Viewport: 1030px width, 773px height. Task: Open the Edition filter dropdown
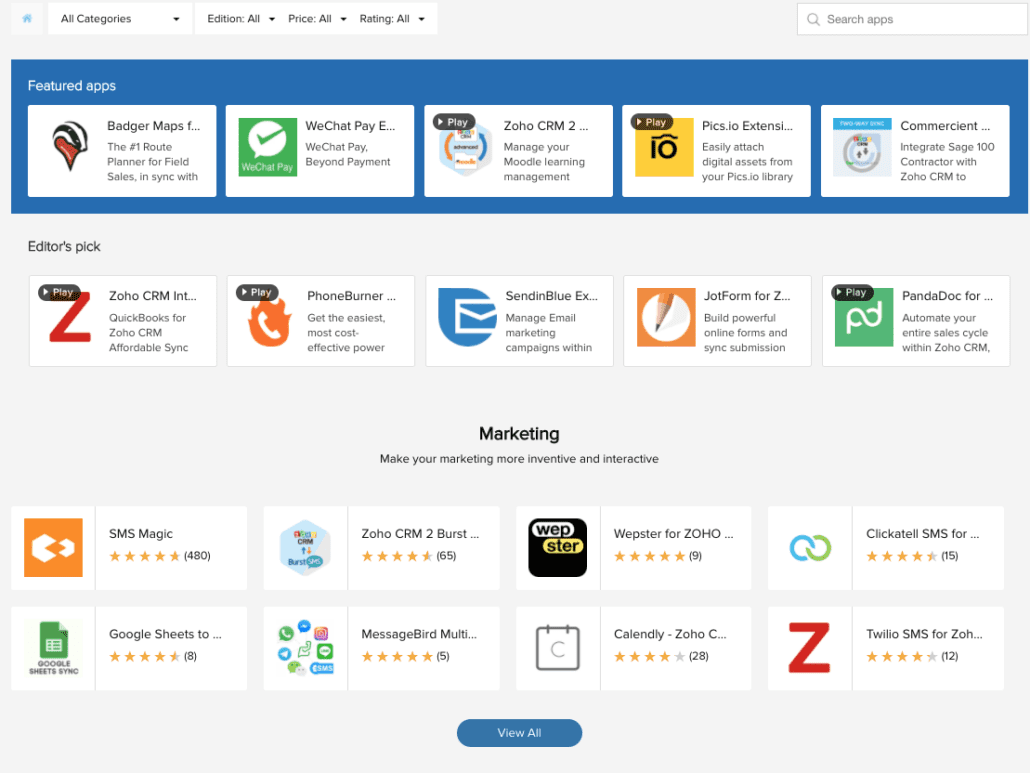pos(240,18)
